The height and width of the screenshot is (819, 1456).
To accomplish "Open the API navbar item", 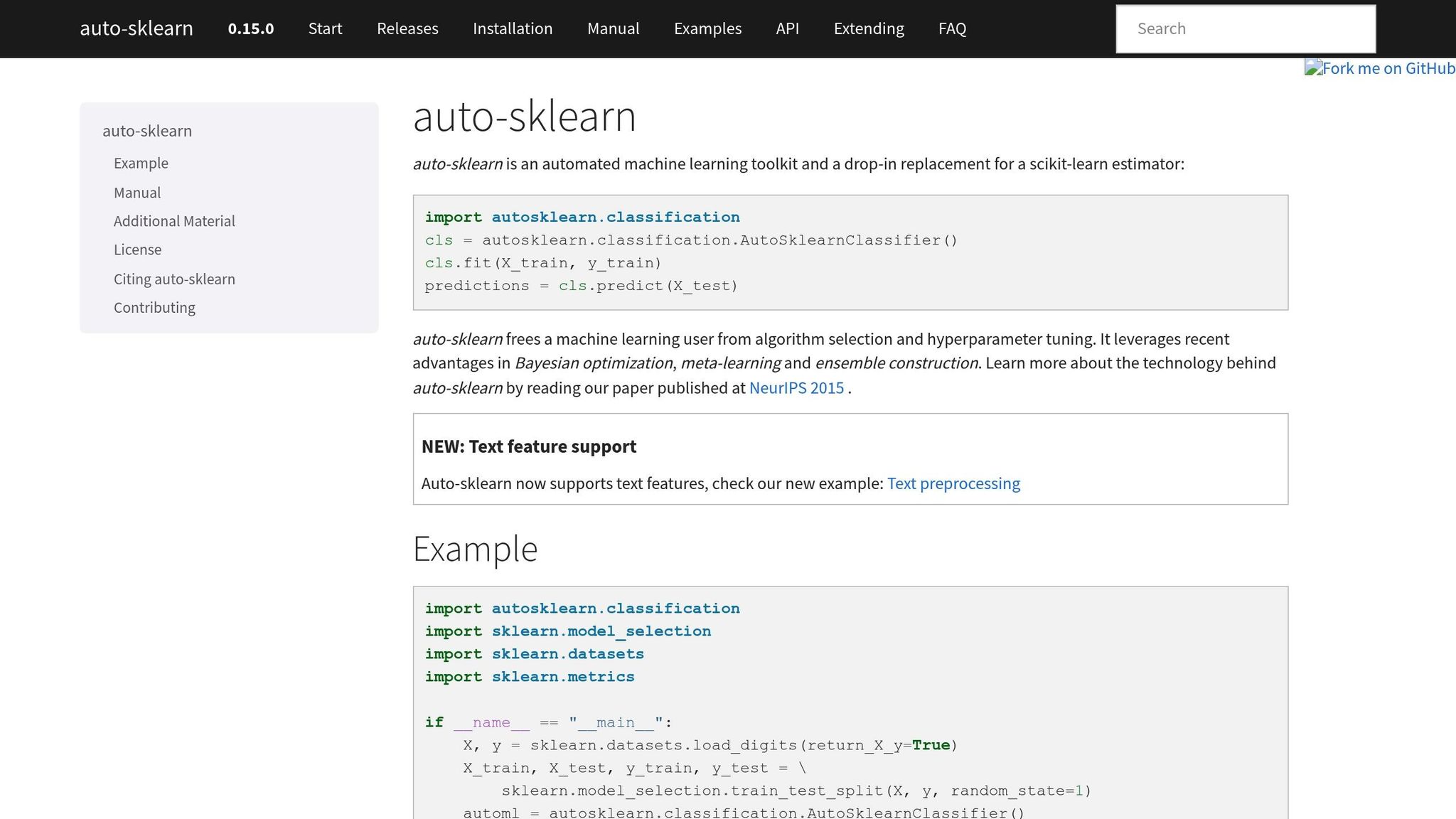I will click(787, 28).
